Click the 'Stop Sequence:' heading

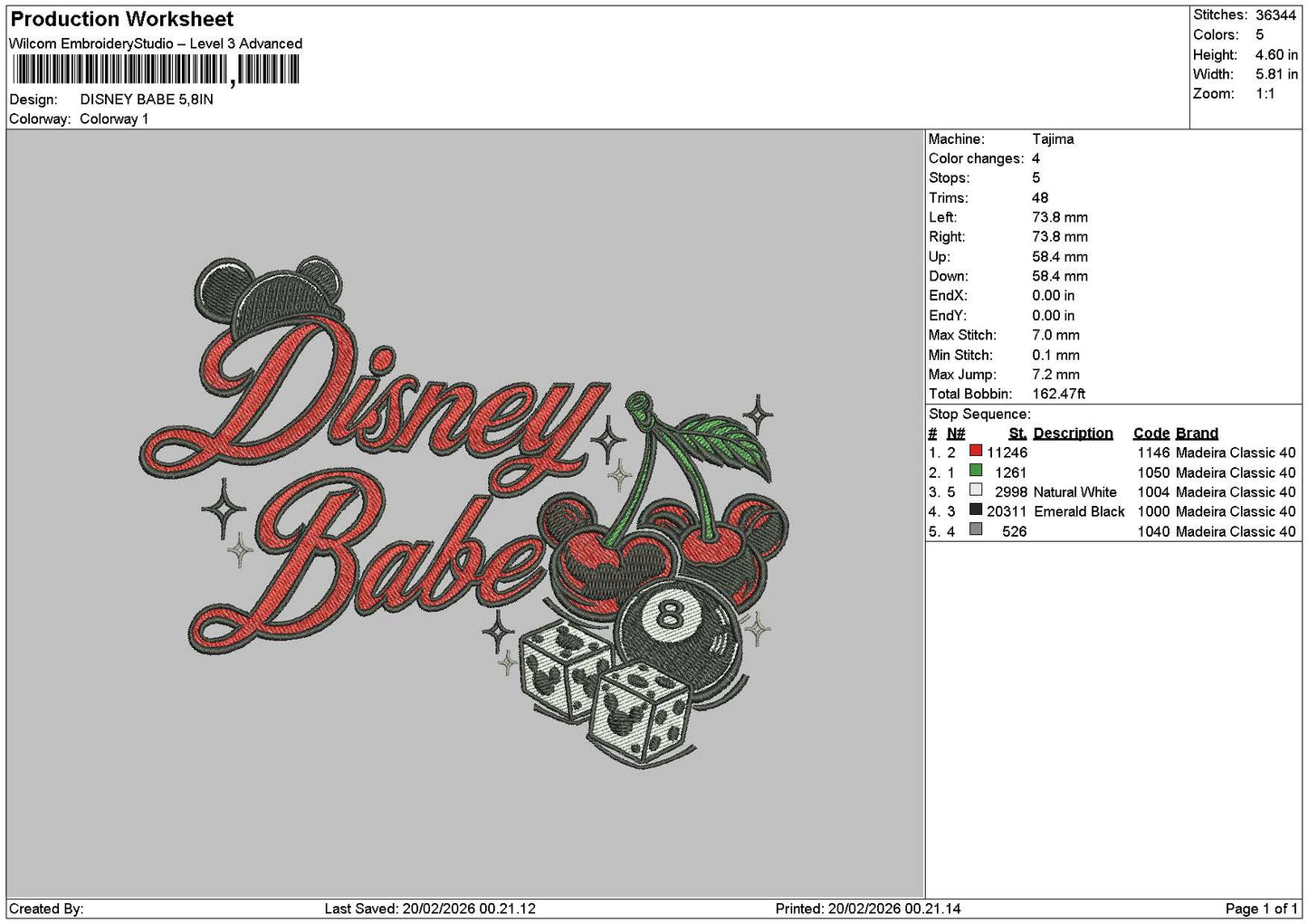coord(979,414)
